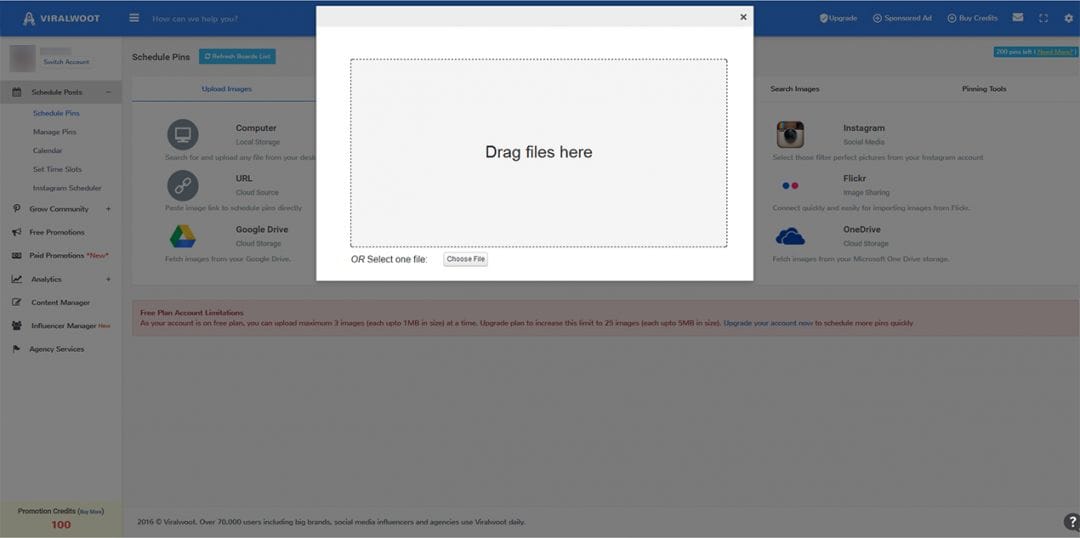This screenshot has width=1080, height=538.
Task: Click Upgrade in the top bar
Action: 838,19
